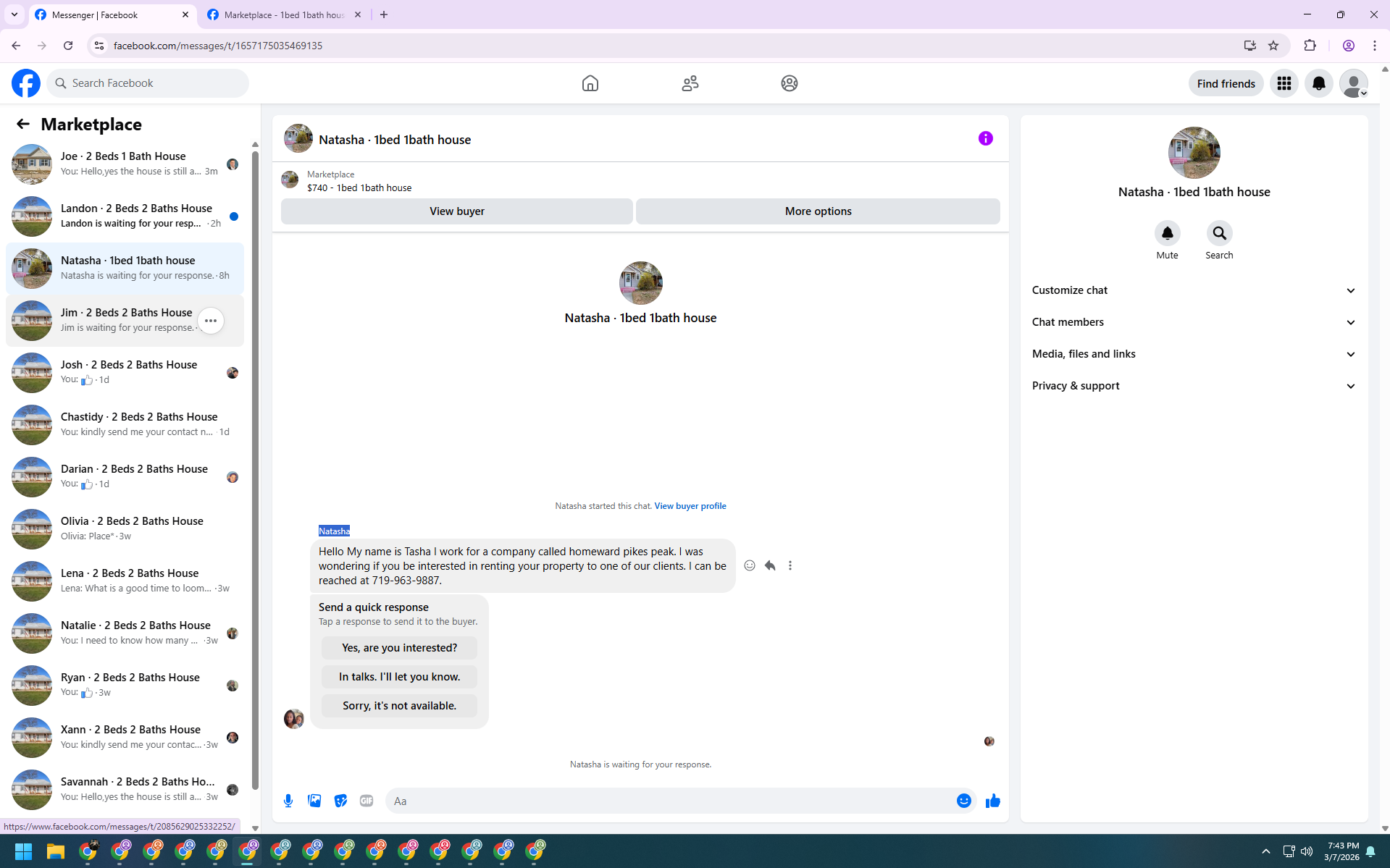Open More options for this listing
This screenshot has width=1390, height=868.
click(818, 211)
